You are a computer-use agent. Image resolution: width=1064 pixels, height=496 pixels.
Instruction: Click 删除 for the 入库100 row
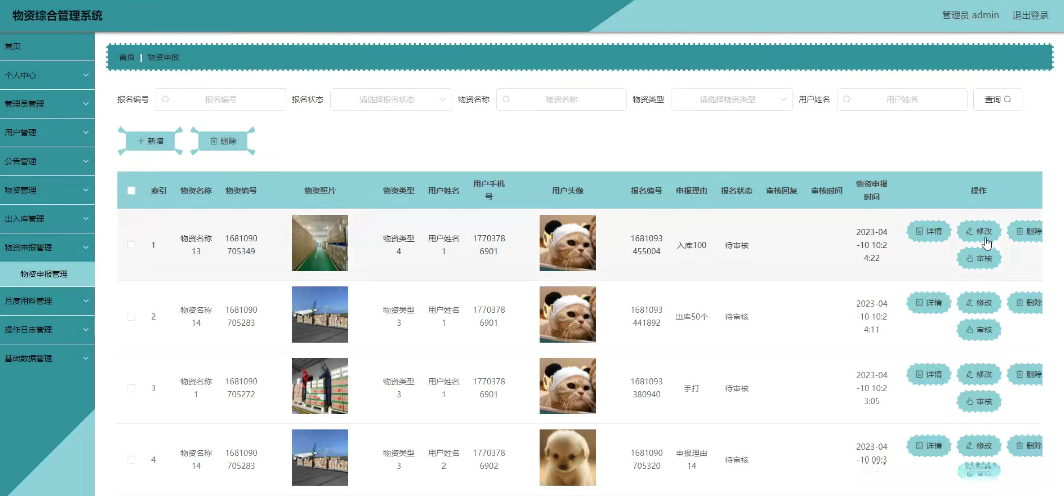pos(1025,231)
